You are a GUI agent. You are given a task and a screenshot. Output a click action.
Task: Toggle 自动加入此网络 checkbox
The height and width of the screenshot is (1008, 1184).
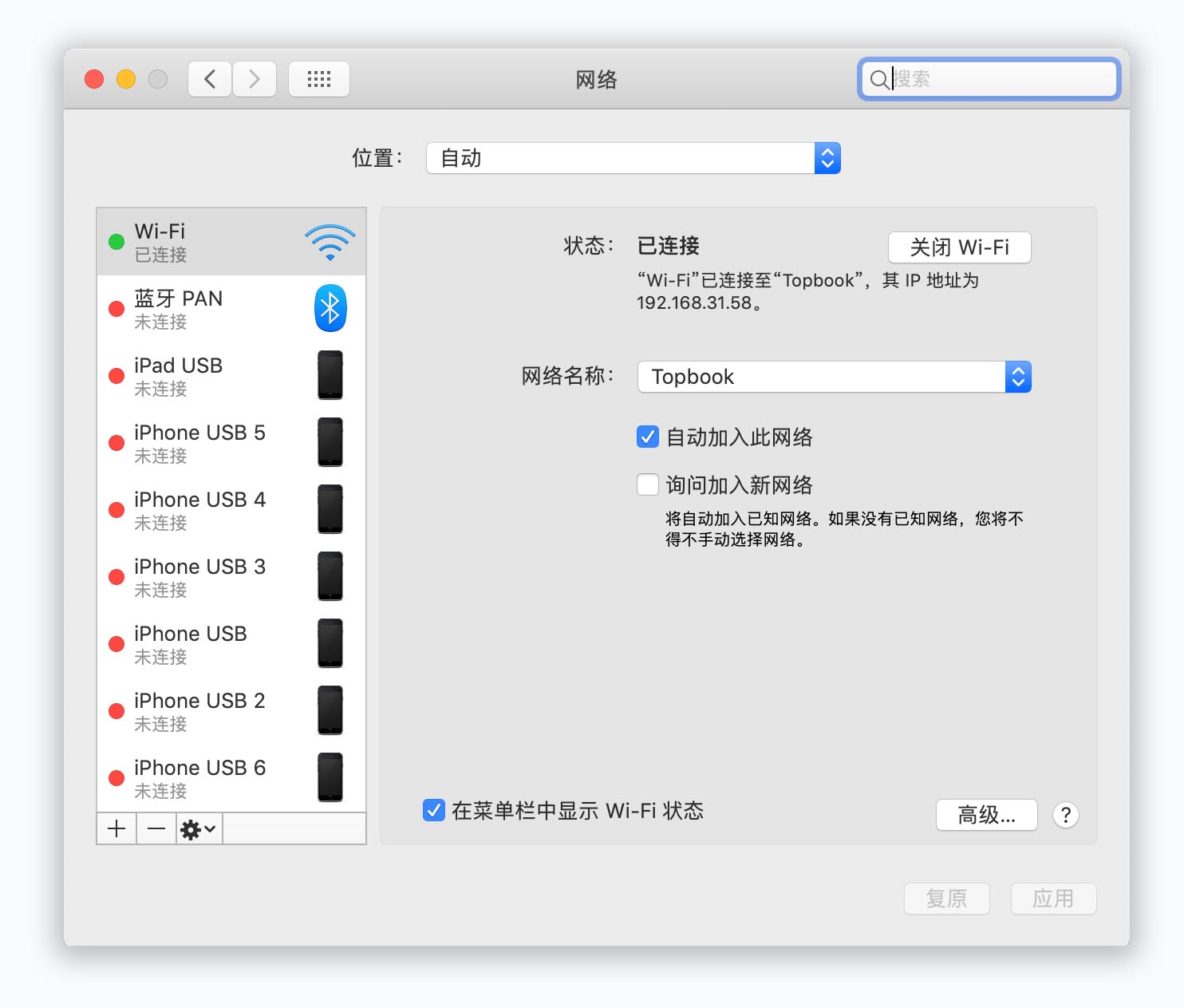(647, 437)
